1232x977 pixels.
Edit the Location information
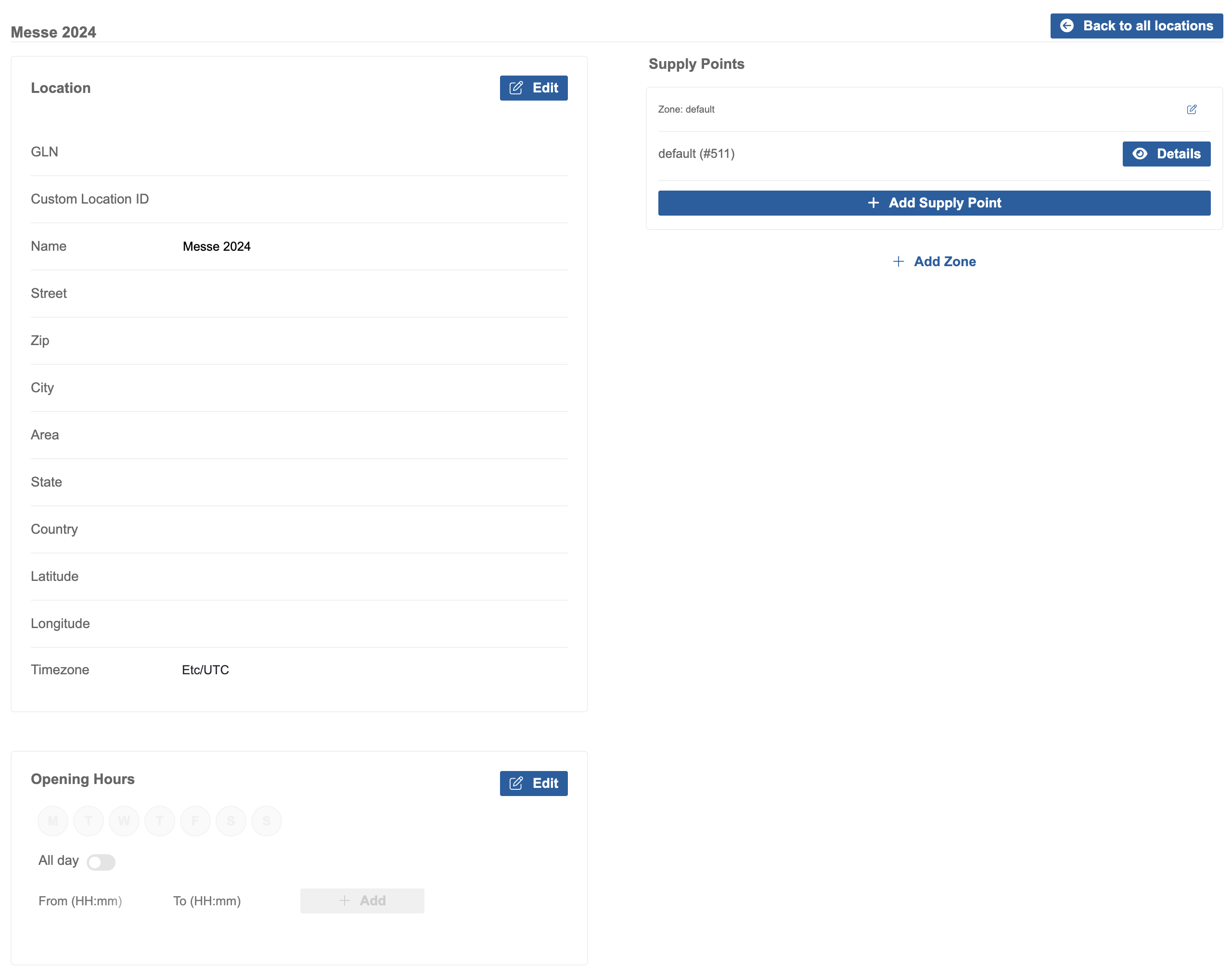[533, 88]
